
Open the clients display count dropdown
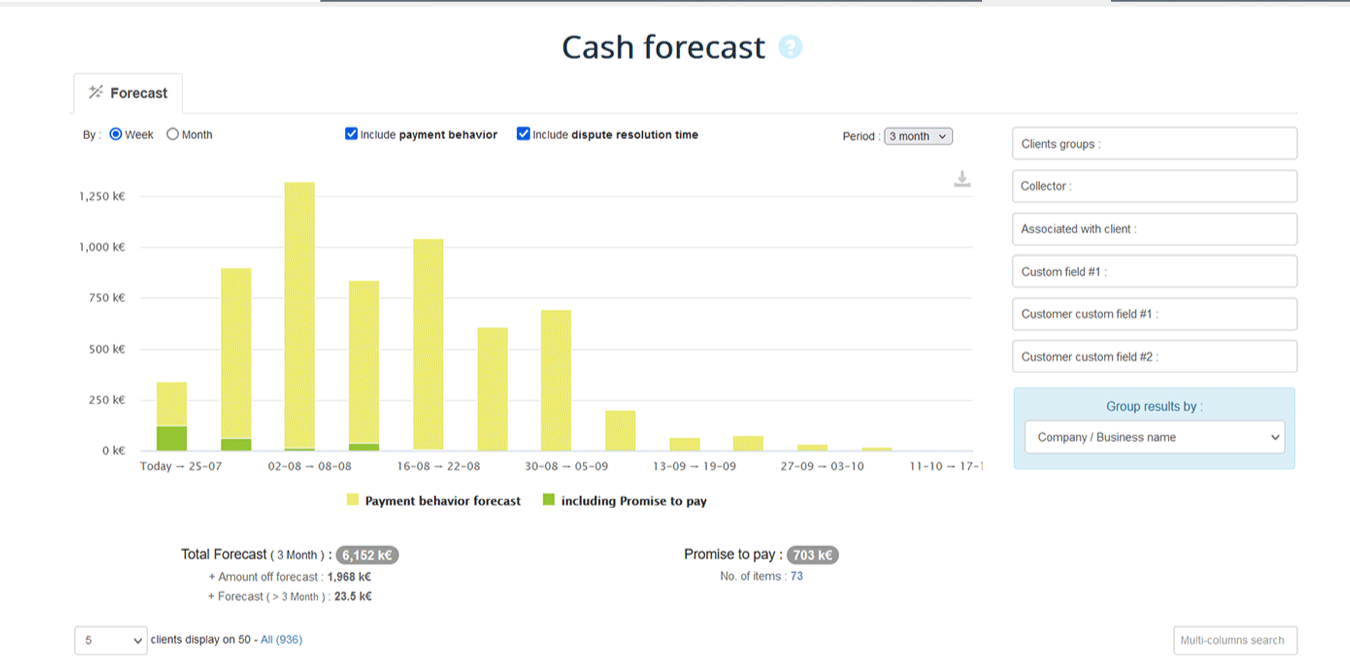[x=110, y=640]
